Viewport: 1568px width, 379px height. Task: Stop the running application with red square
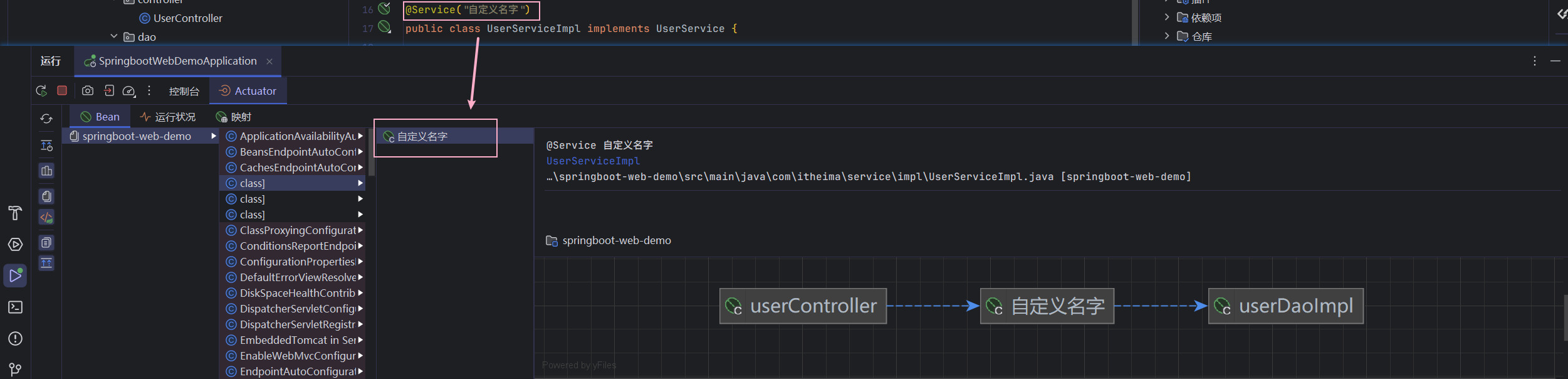pyautogui.click(x=62, y=91)
